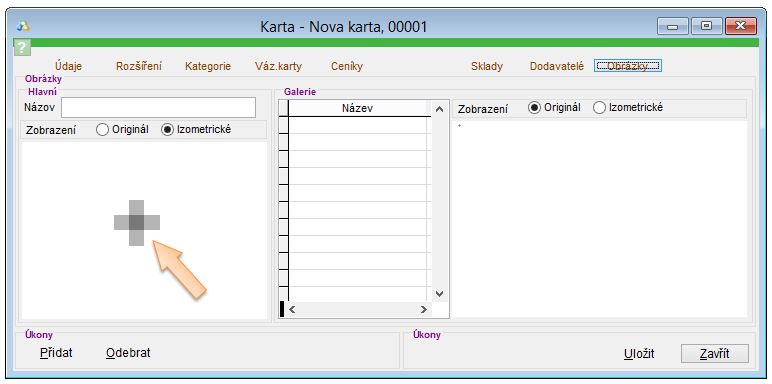Screen dimensions: 772x384
Task: Click the green help question mark icon
Action: (22, 48)
